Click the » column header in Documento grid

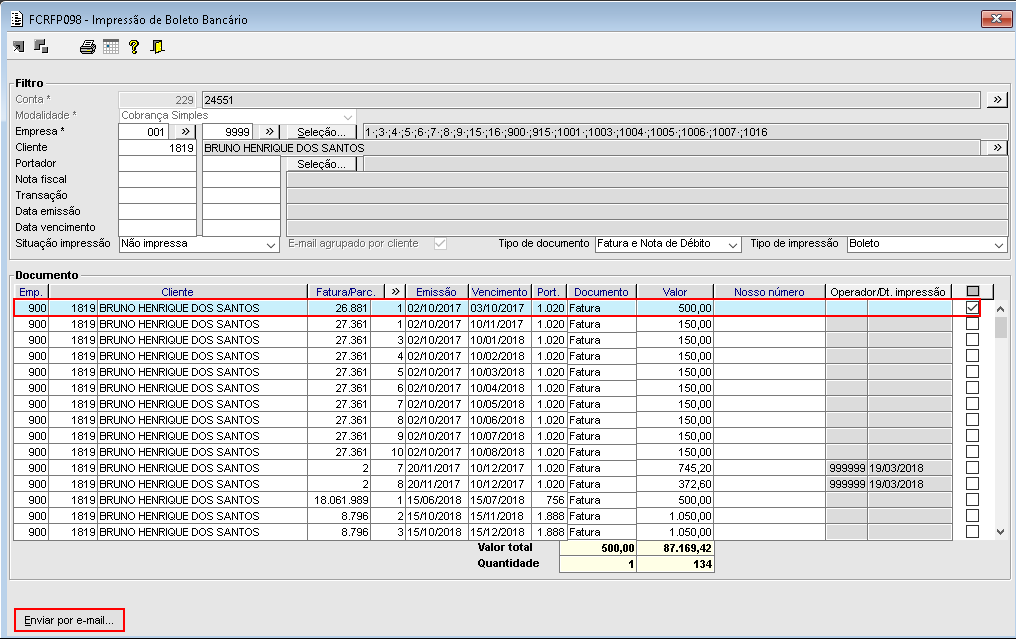click(x=395, y=292)
